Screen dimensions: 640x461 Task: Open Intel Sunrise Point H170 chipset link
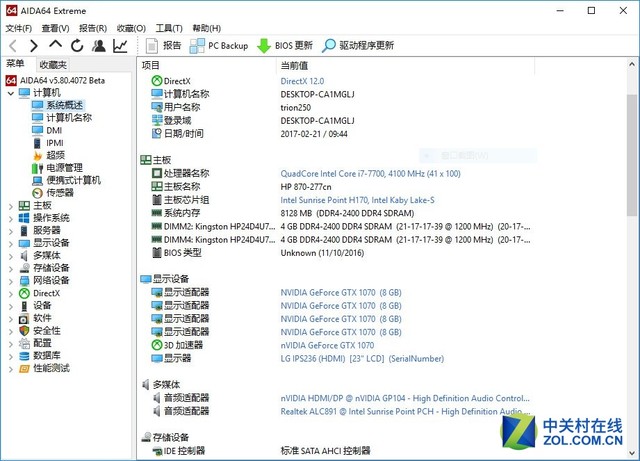357,200
